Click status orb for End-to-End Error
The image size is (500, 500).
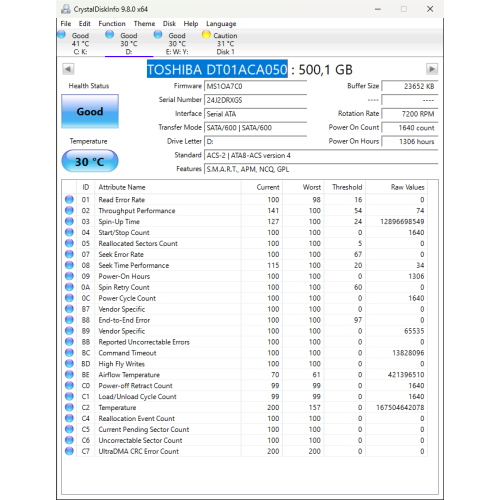(69, 320)
